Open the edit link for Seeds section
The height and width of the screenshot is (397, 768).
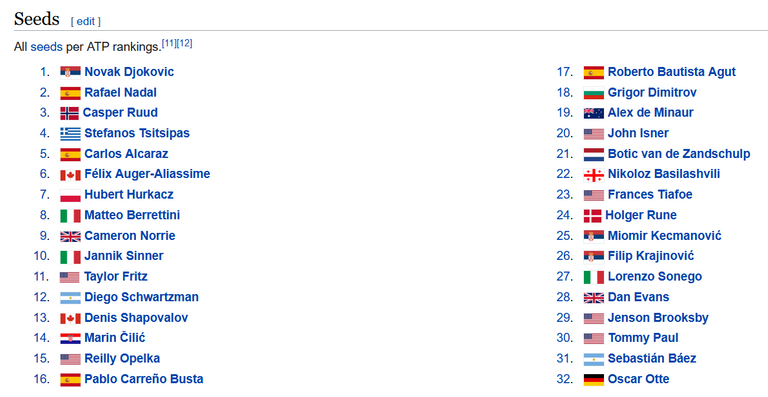click(86, 21)
